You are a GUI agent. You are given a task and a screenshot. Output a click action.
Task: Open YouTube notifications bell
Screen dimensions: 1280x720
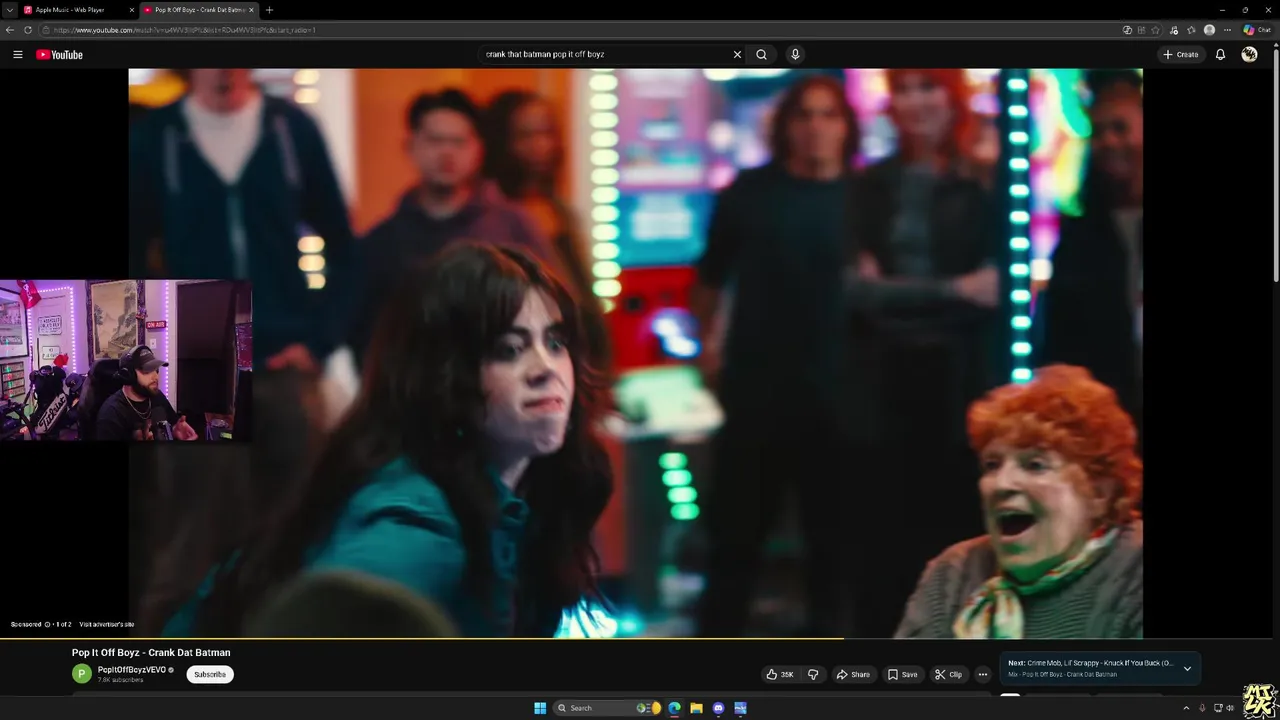tap(1220, 54)
